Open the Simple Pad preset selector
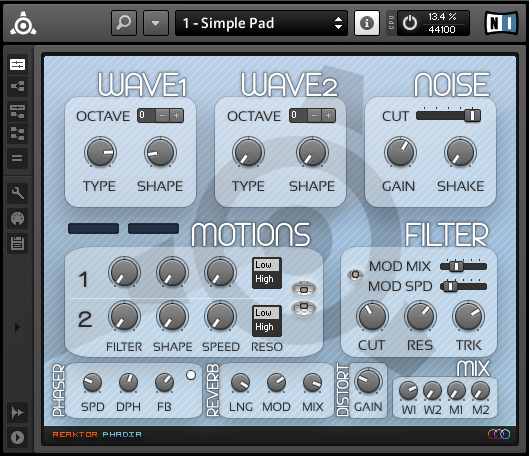 [x=261, y=23]
